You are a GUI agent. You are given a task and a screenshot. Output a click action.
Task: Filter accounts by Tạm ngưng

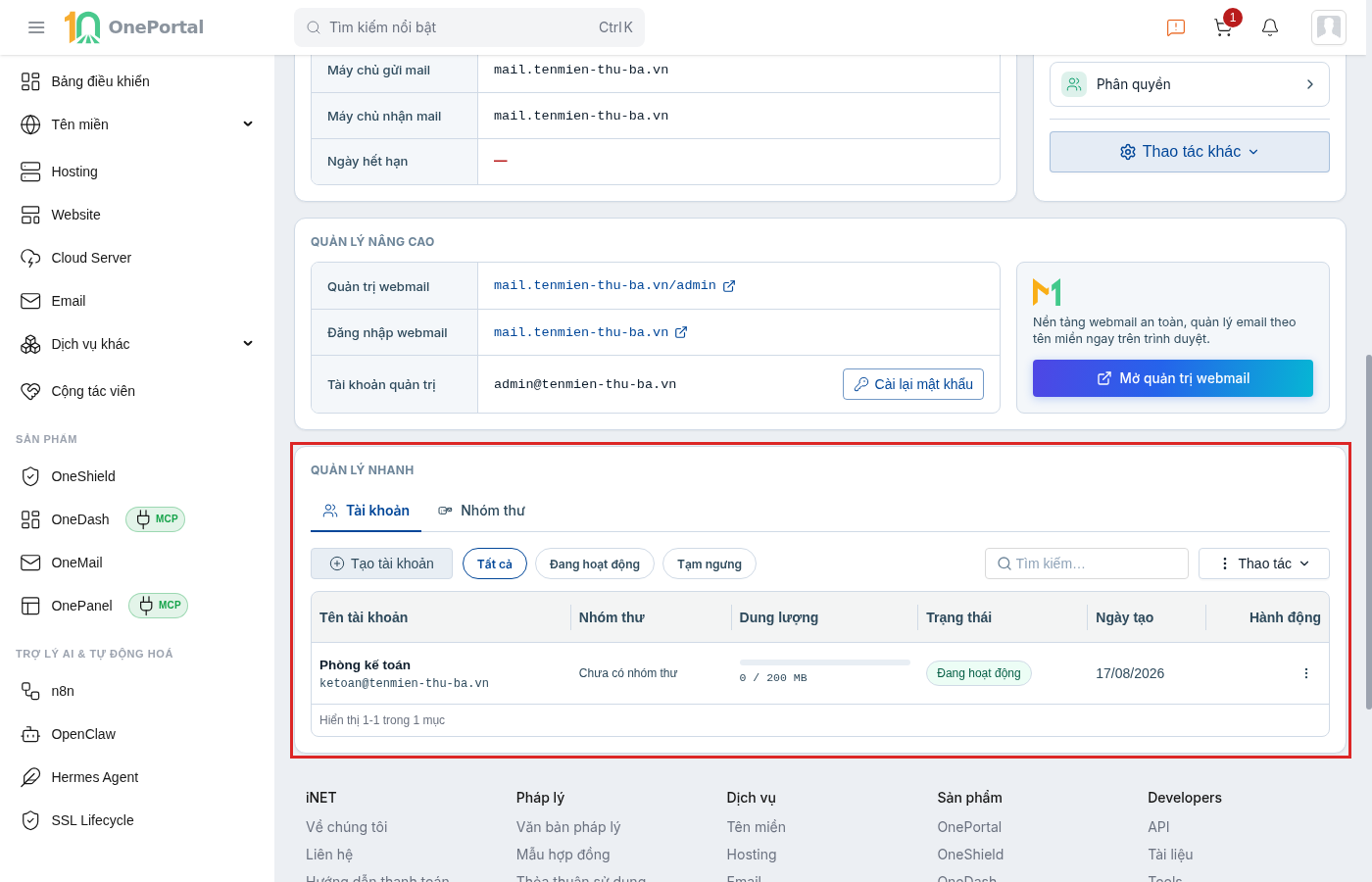pyautogui.click(x=710, y=563)
